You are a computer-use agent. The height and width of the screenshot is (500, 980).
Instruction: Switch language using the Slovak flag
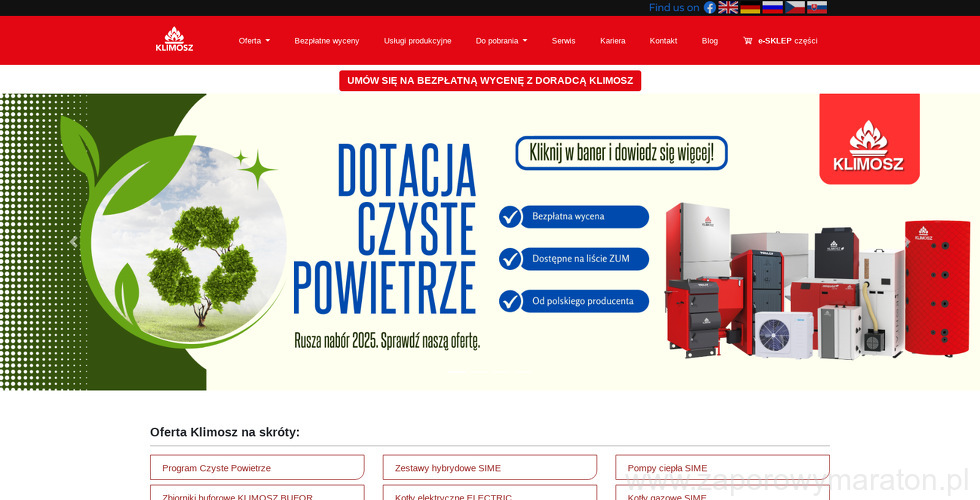817,8
